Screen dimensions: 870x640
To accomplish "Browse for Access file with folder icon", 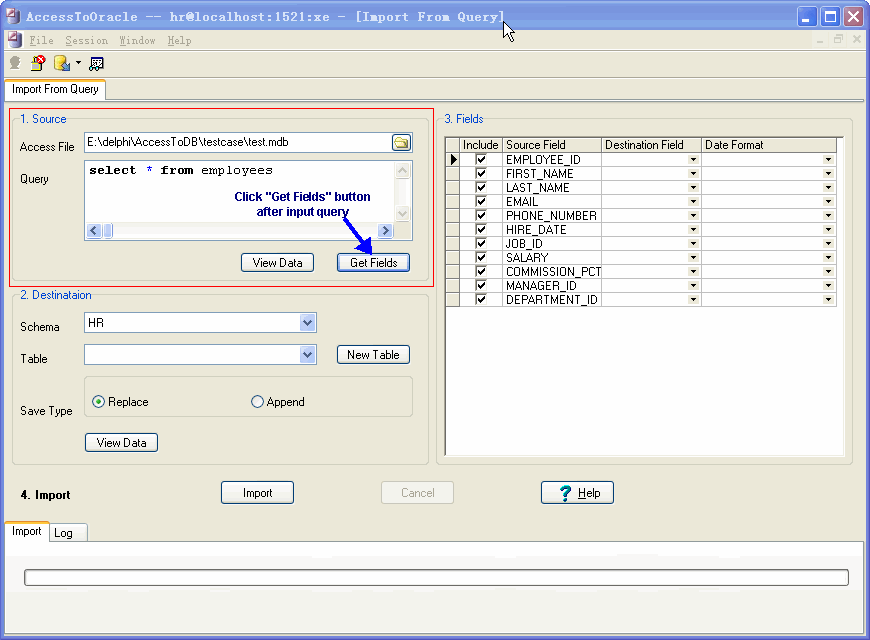I will point(401,143).
